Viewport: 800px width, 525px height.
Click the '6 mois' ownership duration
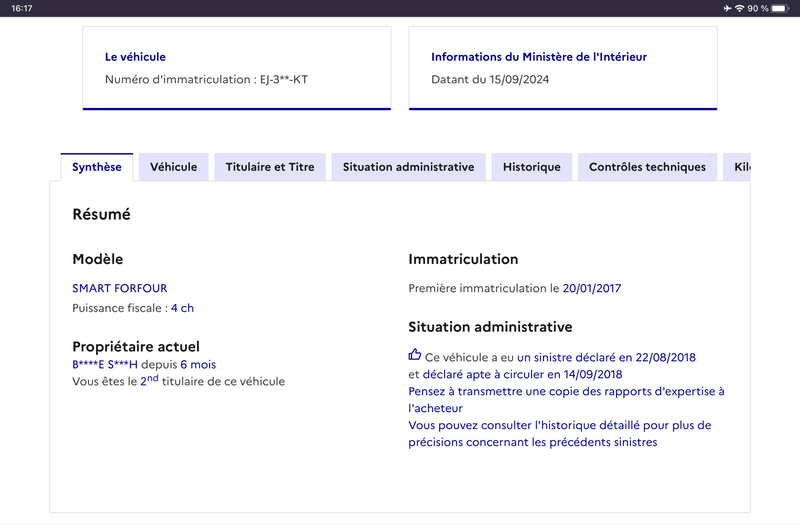[198, 364]
